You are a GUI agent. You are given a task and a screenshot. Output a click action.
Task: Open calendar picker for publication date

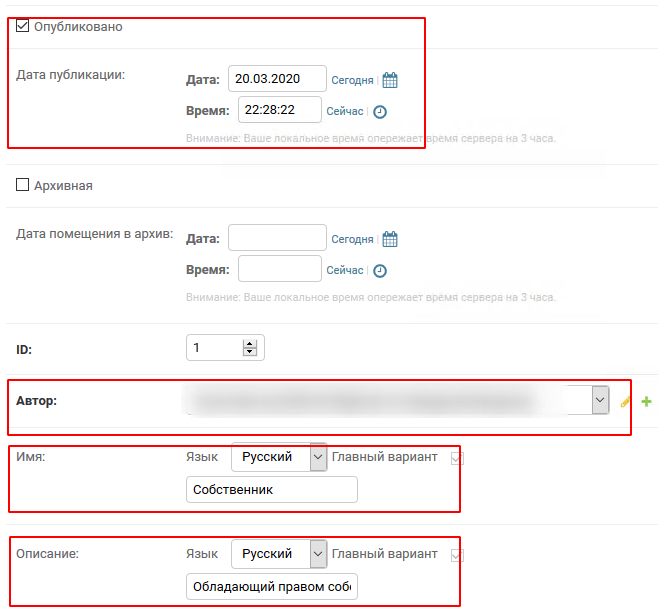[x=390, y=80]
